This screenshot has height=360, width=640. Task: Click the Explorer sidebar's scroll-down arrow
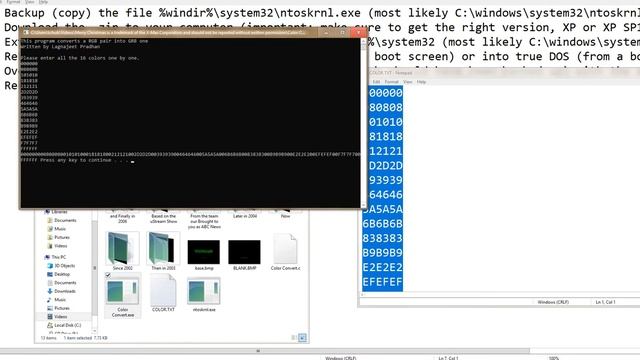point(94,331)
